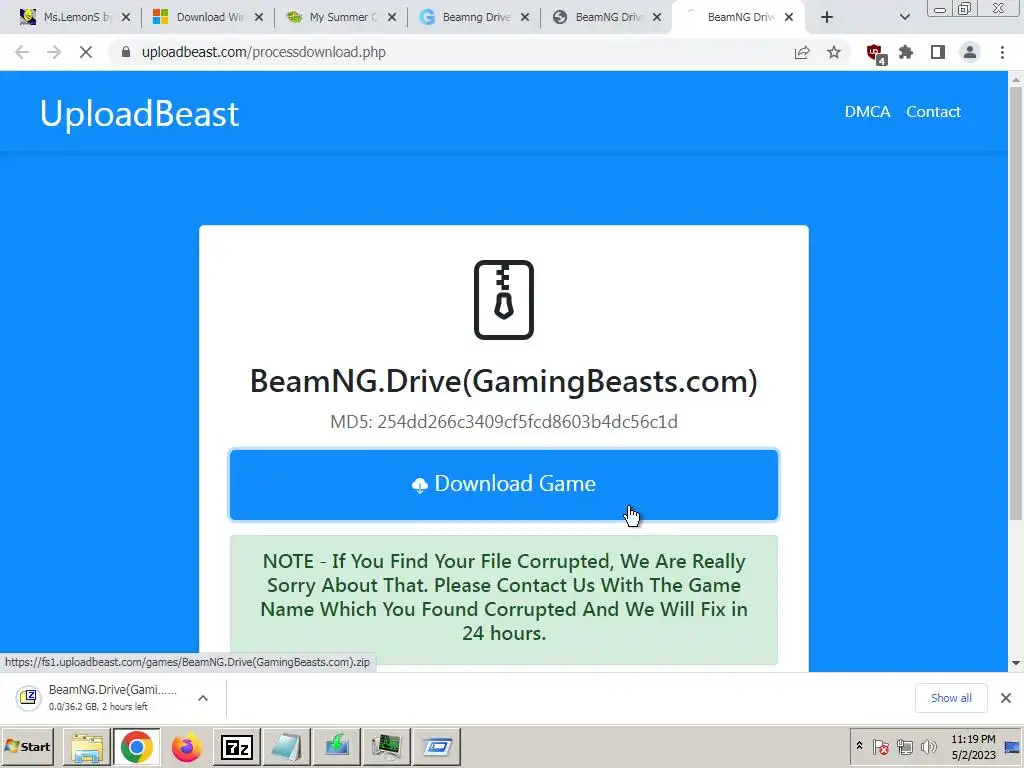Close the Download Windows tab
This screenshot has height=768, width=1024.
coord(259,17)
